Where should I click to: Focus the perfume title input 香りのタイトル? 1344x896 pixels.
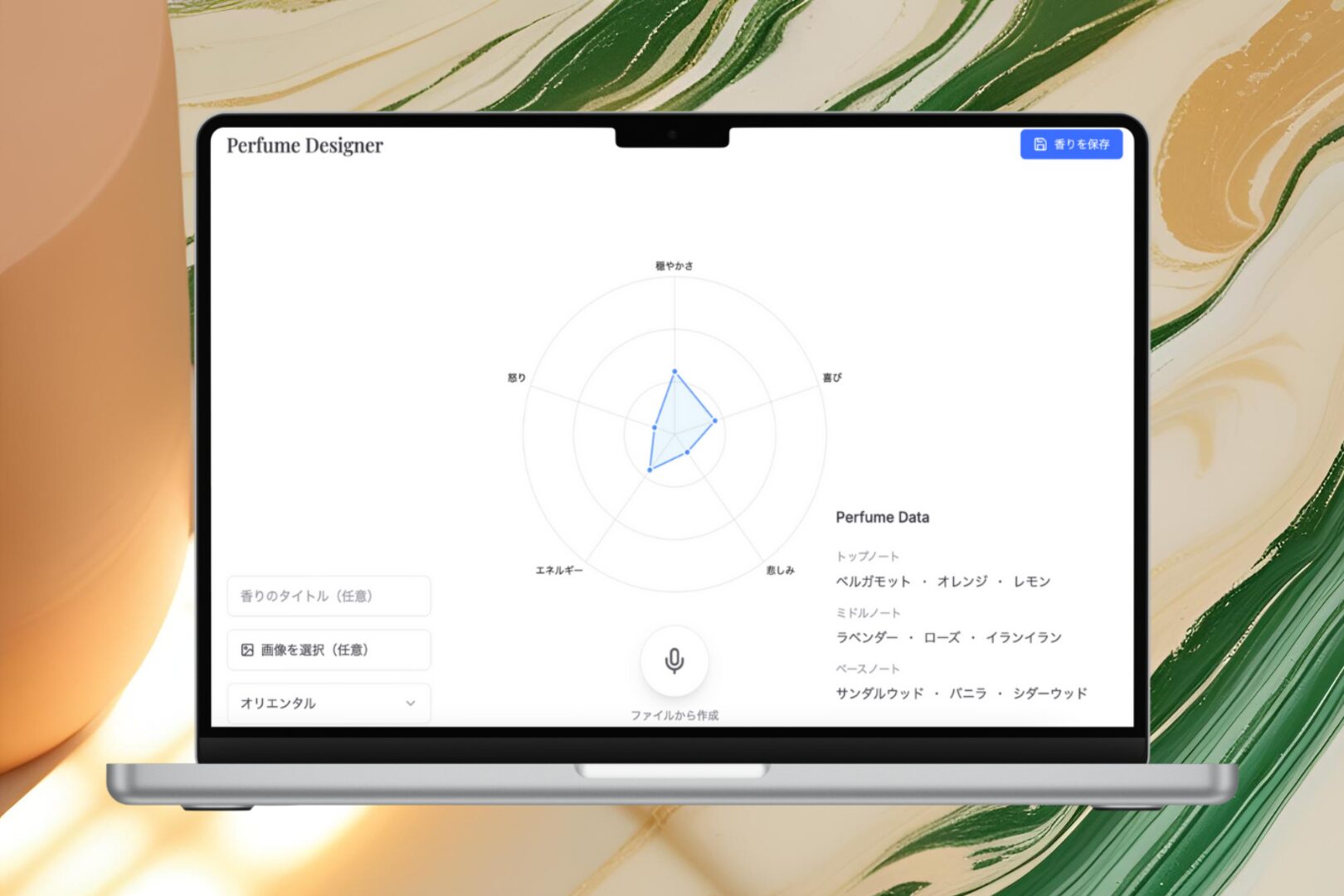(x=329, y=596)
